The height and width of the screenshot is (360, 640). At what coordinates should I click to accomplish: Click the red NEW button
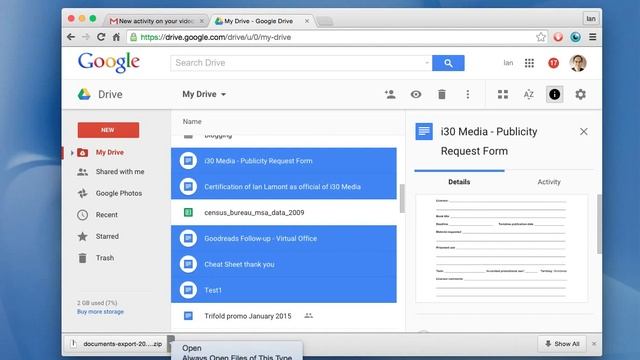coord(108,130)
